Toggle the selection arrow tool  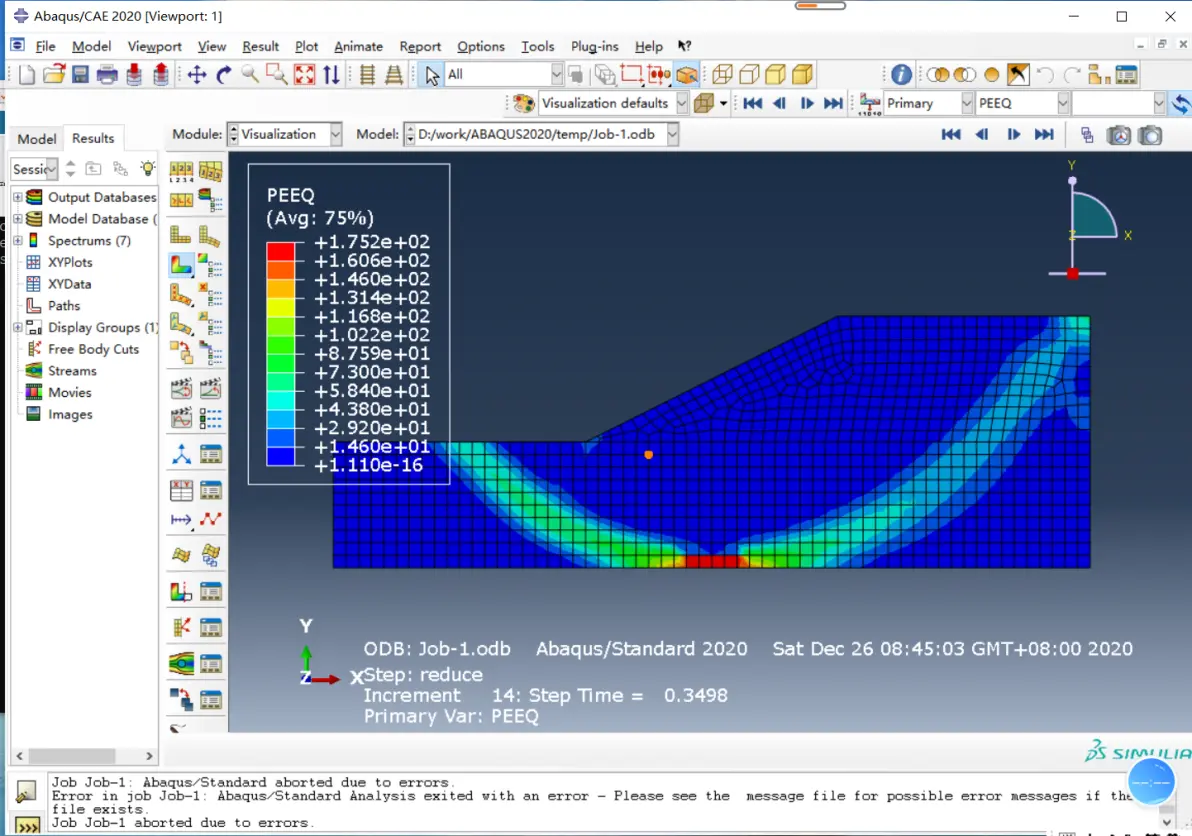pyautogui.click(x=432, y=74)
